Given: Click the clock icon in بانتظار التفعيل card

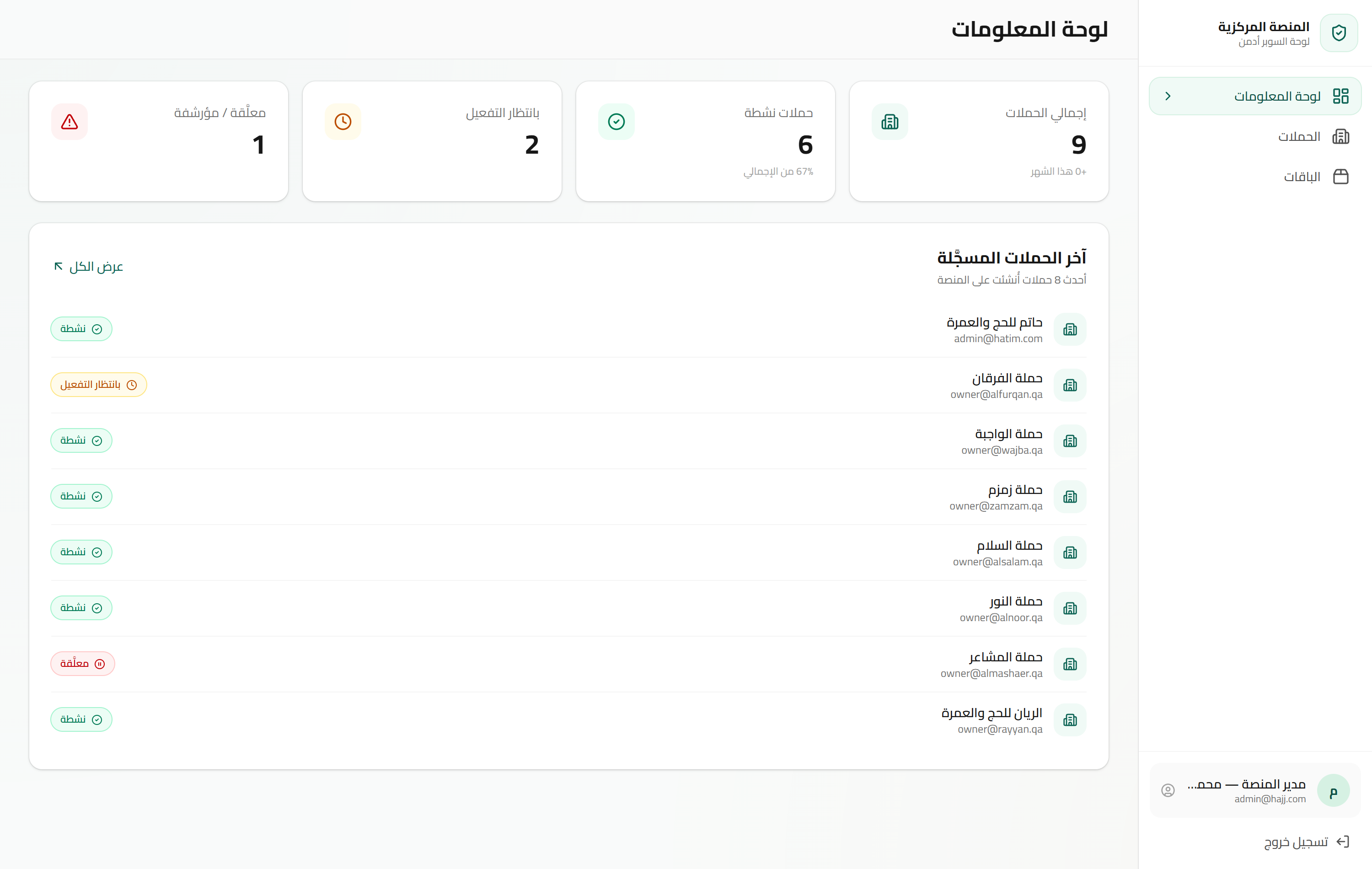Looking at the screenshot, I should point(343,121).
